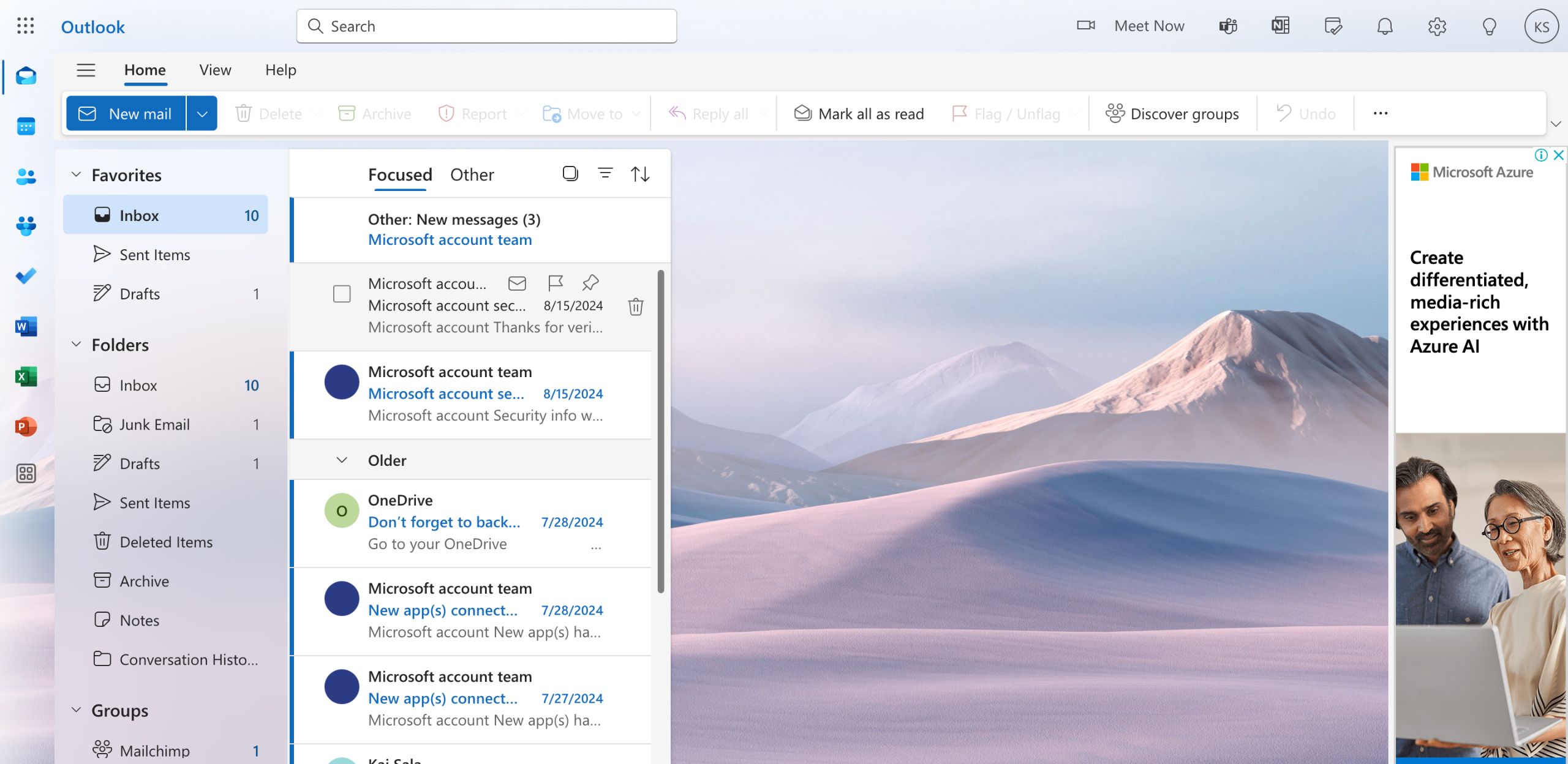Tick checkbox for Microsoft account security email

342,294
